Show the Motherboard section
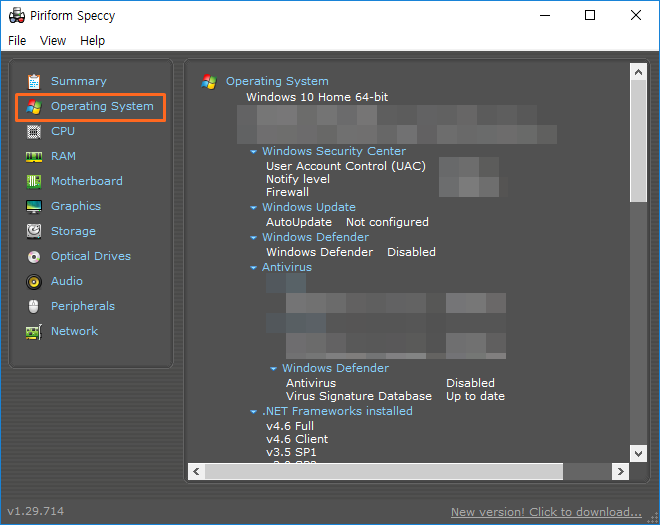 tap(87, 181)
